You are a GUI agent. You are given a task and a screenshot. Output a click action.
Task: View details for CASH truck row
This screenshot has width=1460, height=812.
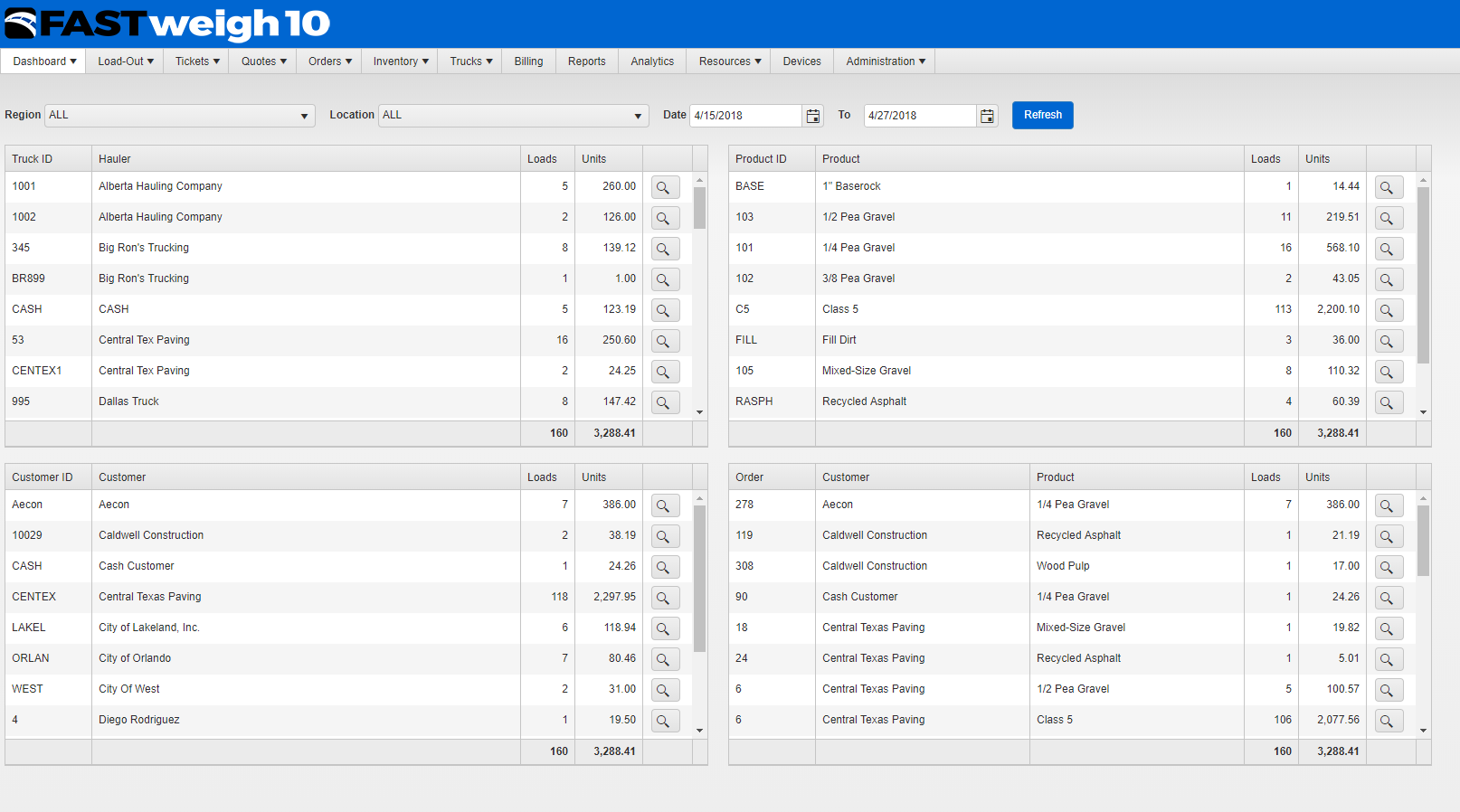click(665, 310)
